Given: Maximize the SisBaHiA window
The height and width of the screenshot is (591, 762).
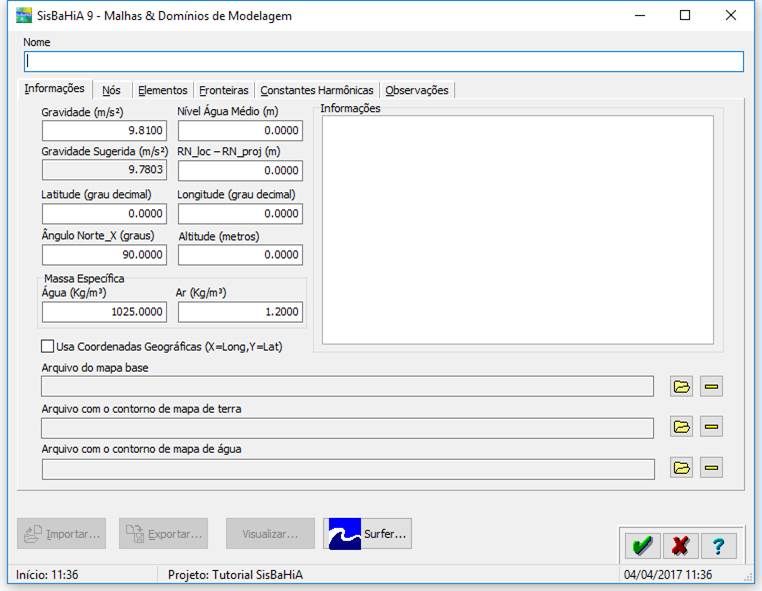Looking at the screenshot, I should [x=685, y=16].
